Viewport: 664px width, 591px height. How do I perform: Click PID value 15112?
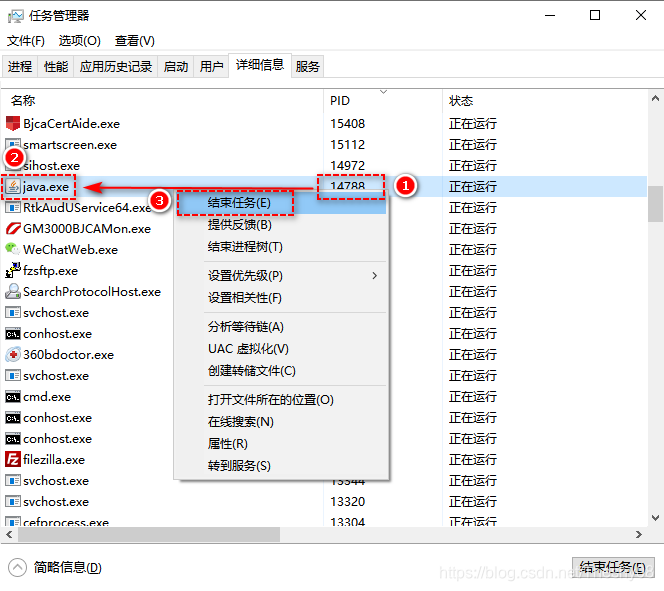click(347, 145)
